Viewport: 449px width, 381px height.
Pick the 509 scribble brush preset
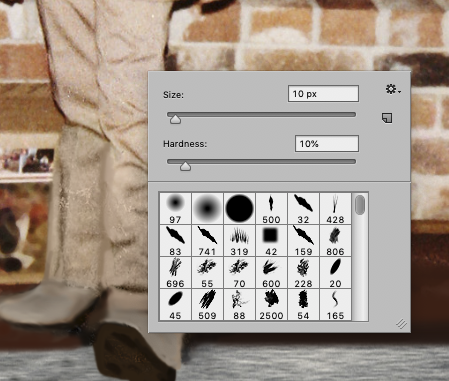207,304
